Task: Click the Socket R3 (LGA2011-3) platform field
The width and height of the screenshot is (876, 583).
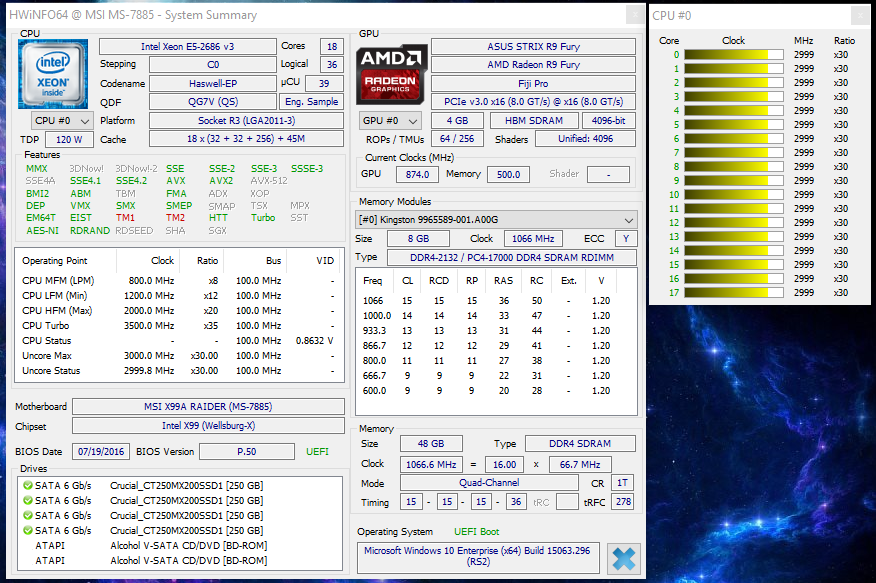Action: tap(246, 121)
